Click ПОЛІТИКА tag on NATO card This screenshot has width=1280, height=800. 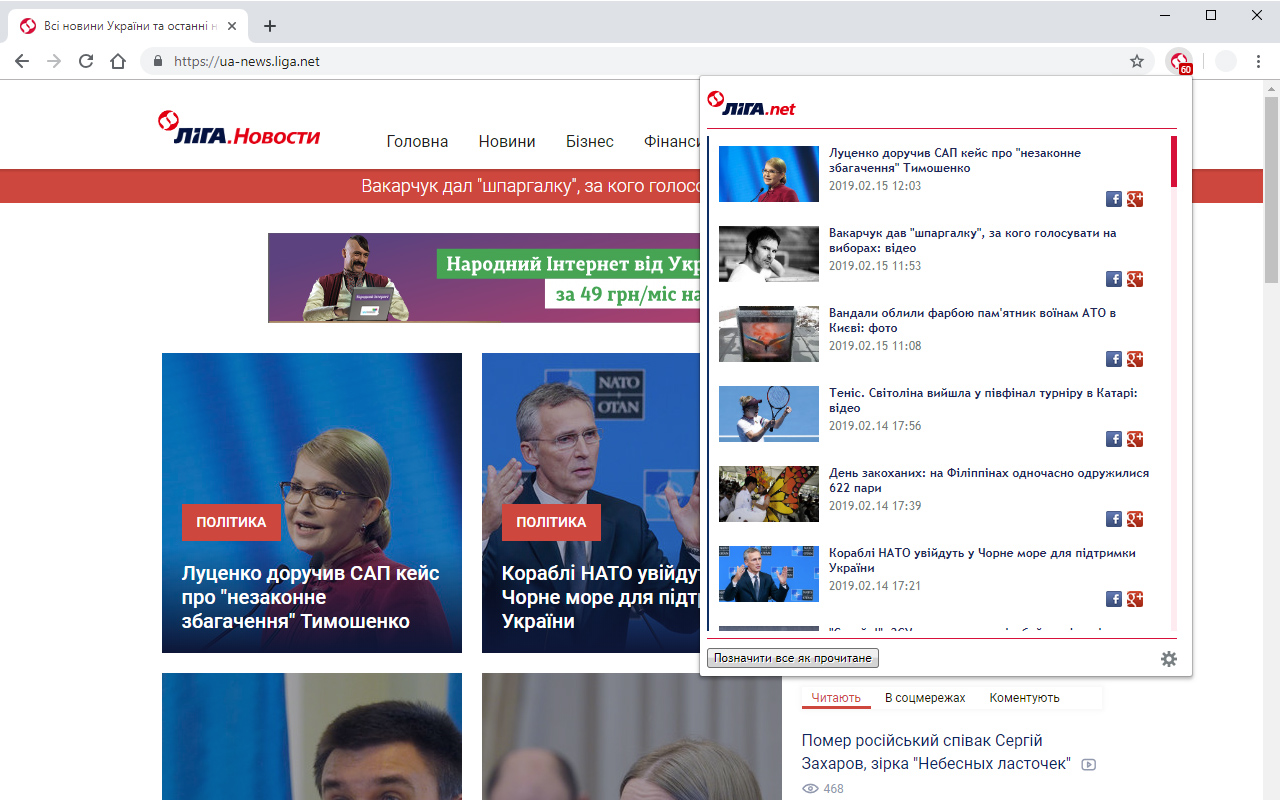coord(551,522)
